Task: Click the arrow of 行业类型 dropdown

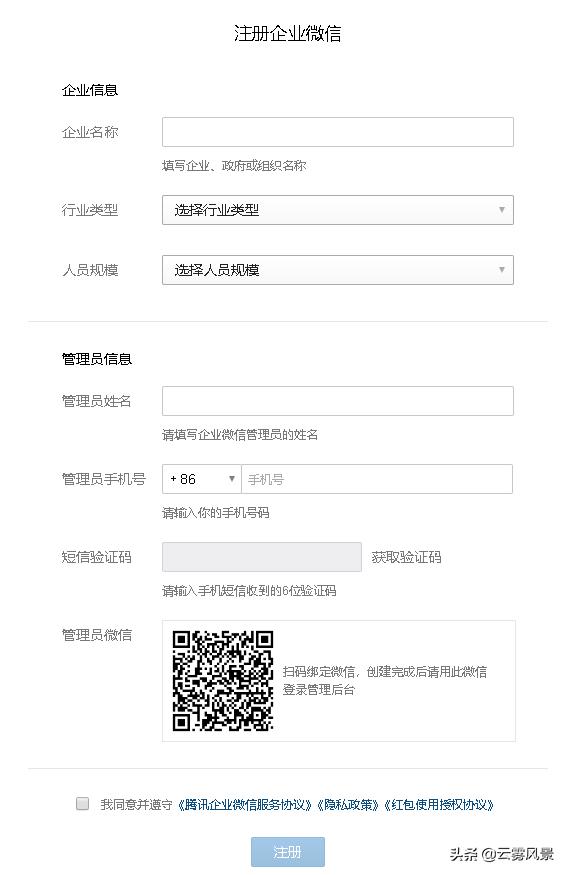Action: coord(502,210)
